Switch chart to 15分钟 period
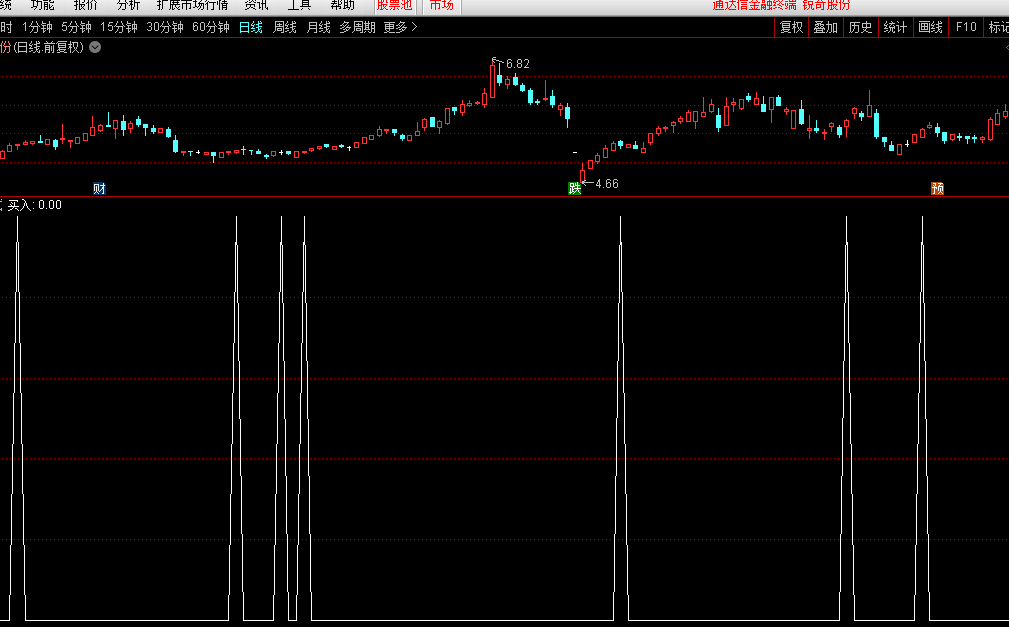1009x627 pixels. click(119, 27)
